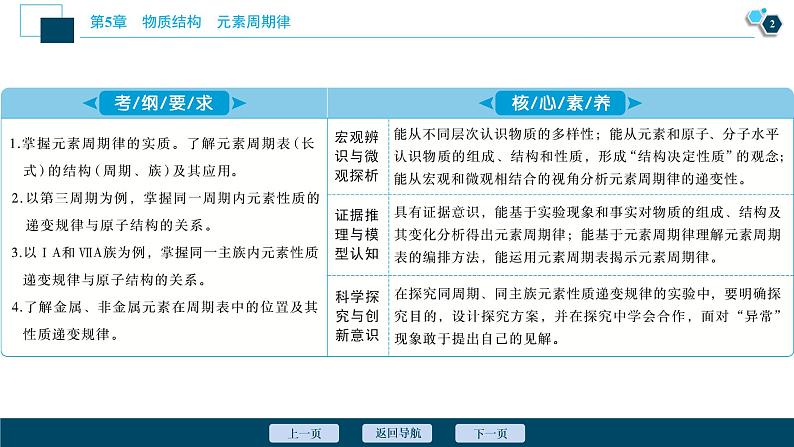The image size is (794, 447).
Task: Click the line 能从宏观和微观相结合的视角
Action: [570, 179]
